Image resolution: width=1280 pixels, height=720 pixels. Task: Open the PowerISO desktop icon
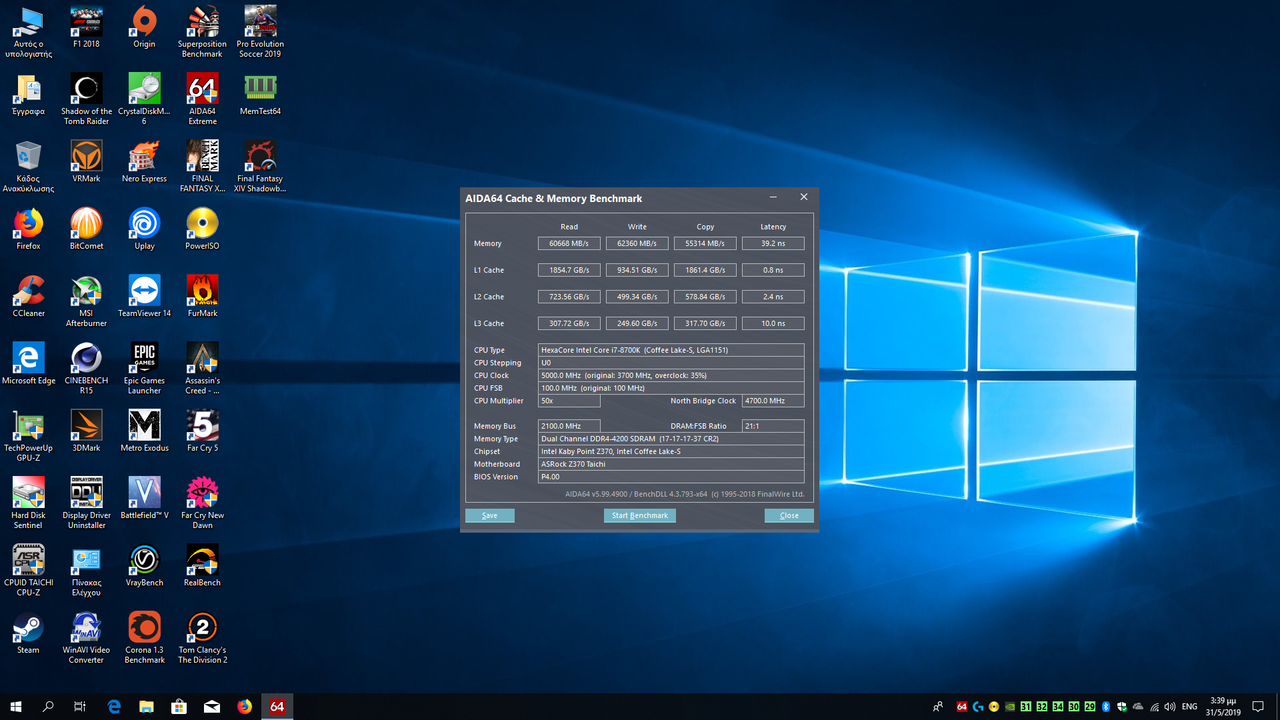pyautogui.click(x=202, y=228)
